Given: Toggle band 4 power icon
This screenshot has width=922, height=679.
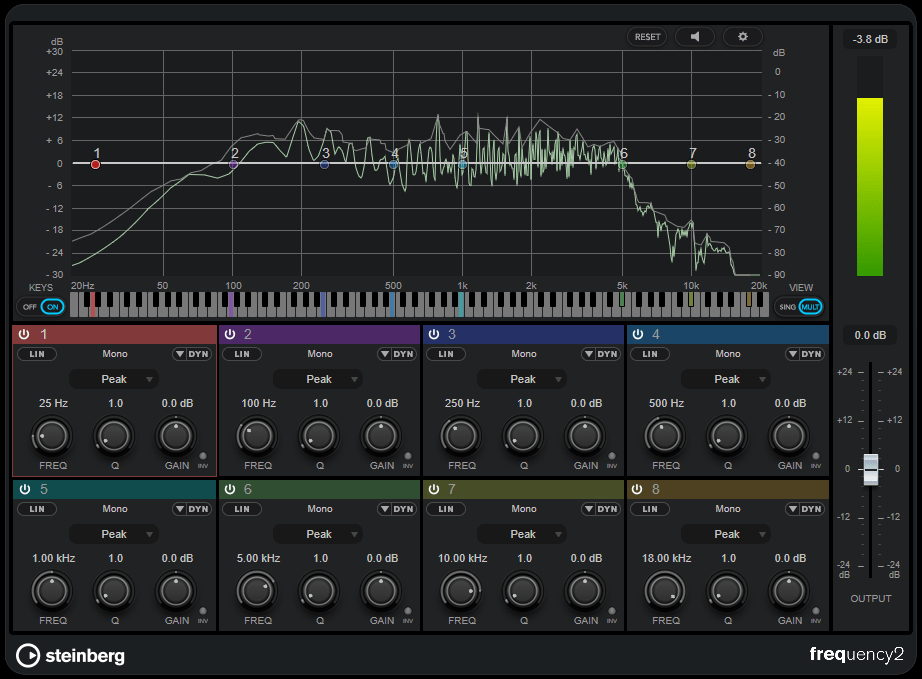Looking at the screenshot, I should pyautogui.click(x=638, y=334).
